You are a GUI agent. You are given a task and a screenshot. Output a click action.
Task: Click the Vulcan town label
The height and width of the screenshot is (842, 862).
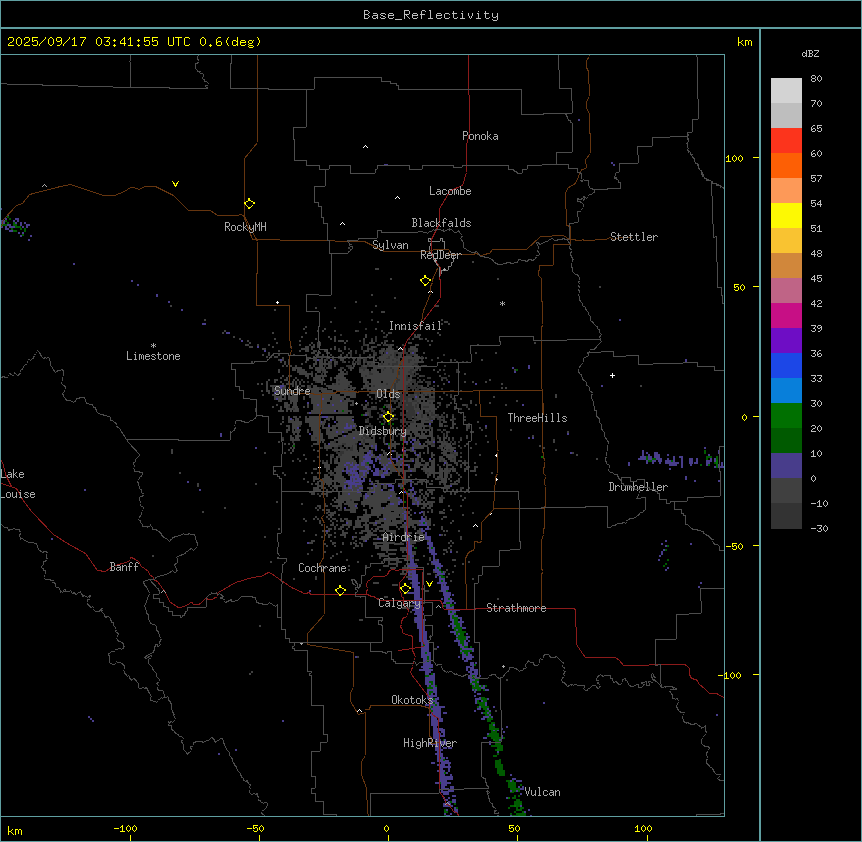pyautogui.click(x=542, y=792)
